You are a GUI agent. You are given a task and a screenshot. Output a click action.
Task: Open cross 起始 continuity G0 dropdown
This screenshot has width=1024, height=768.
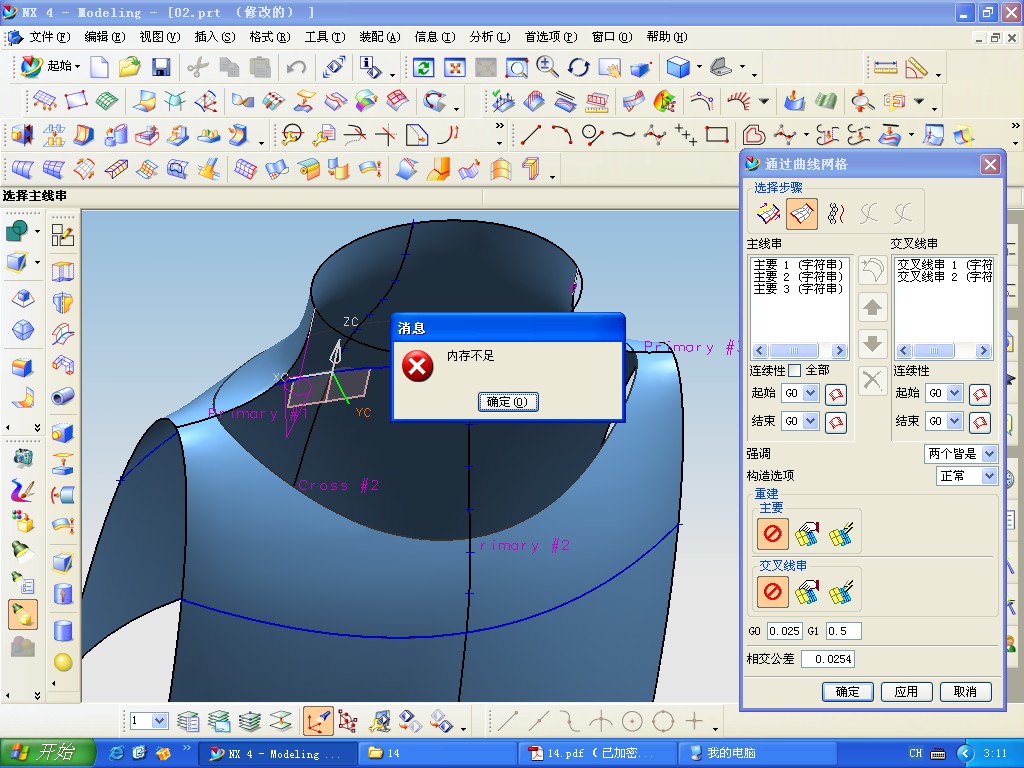click(955, 393)
